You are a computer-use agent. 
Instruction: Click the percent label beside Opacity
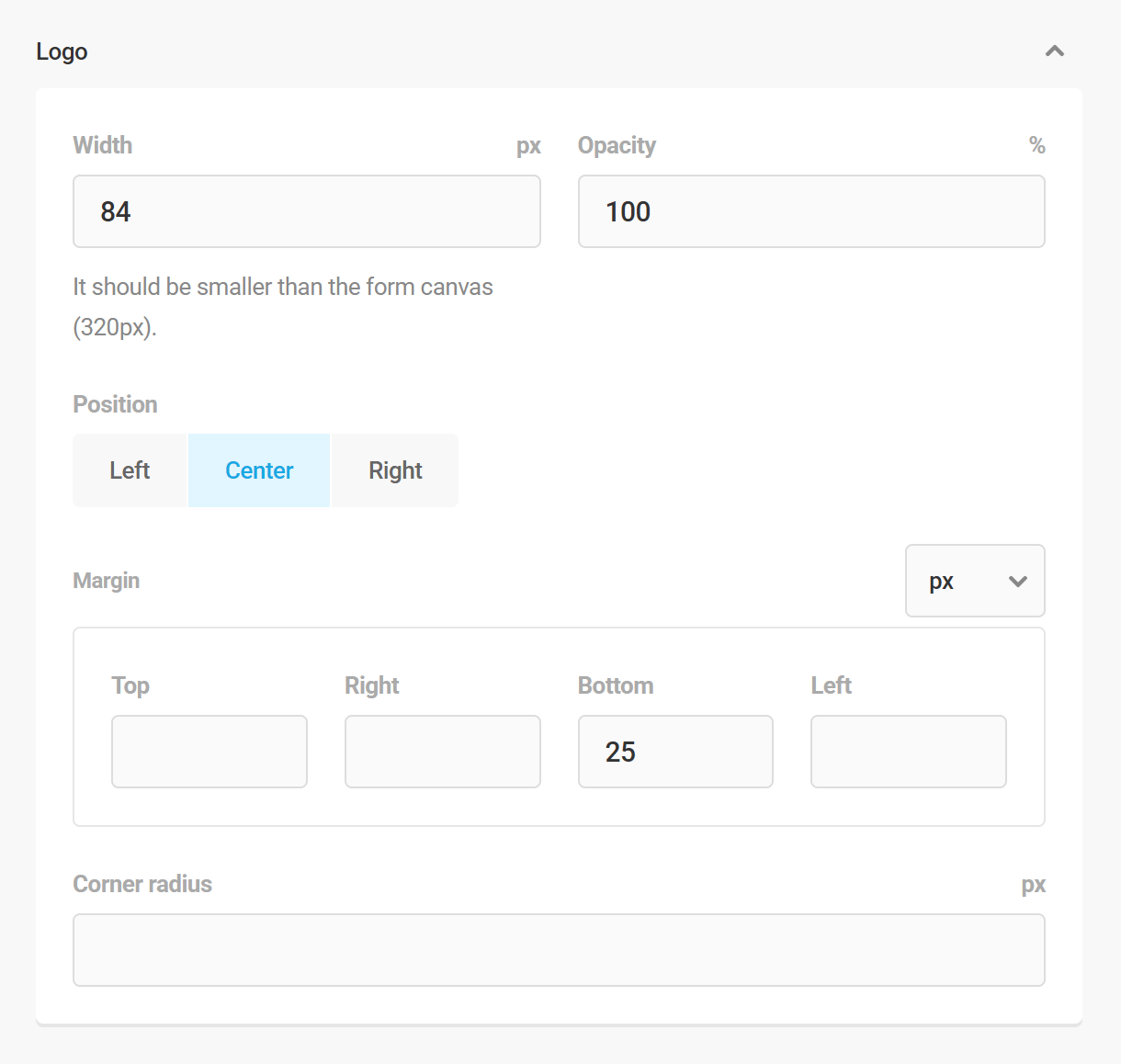[1036, 145]
